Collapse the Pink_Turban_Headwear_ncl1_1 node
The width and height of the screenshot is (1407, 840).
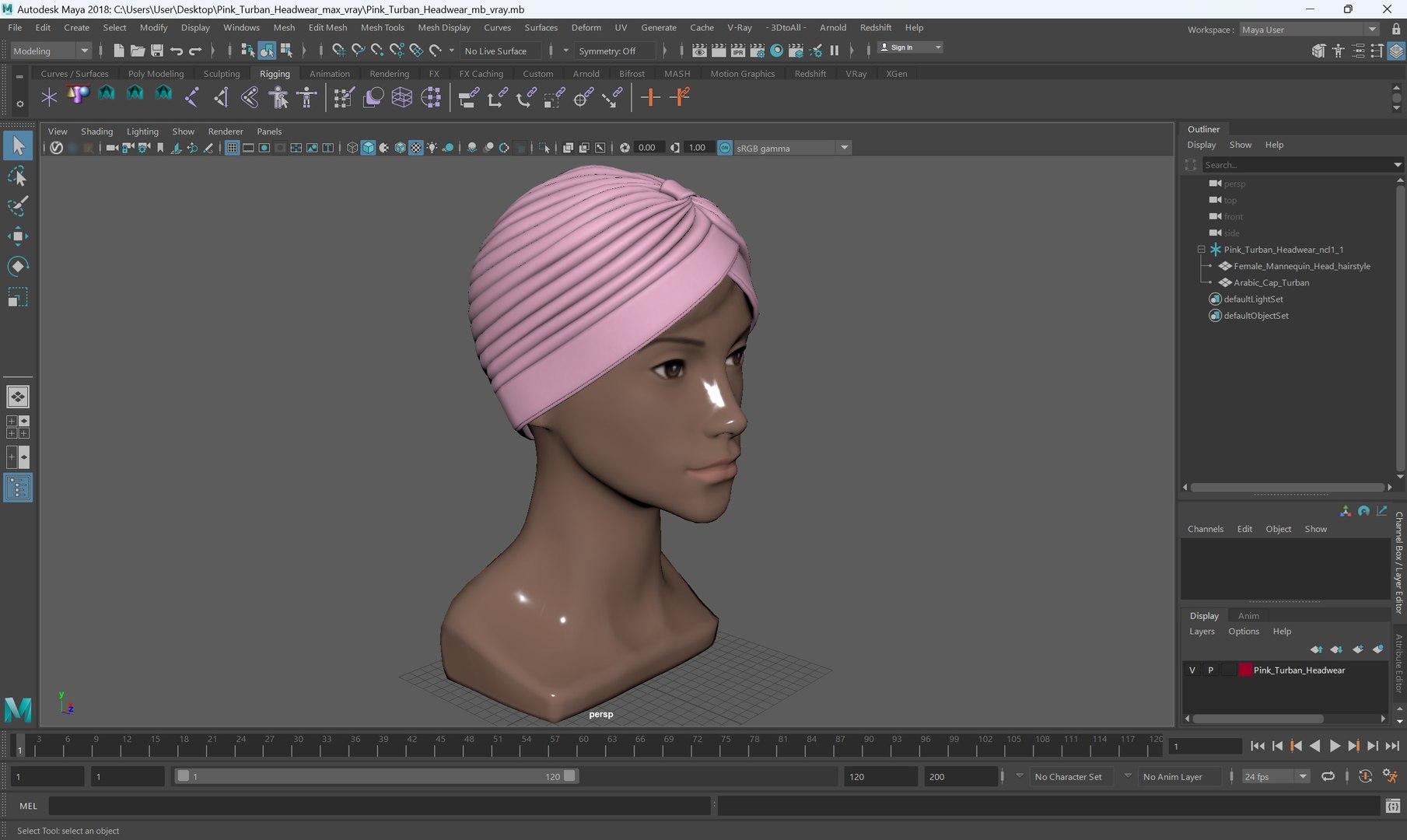1201,250
